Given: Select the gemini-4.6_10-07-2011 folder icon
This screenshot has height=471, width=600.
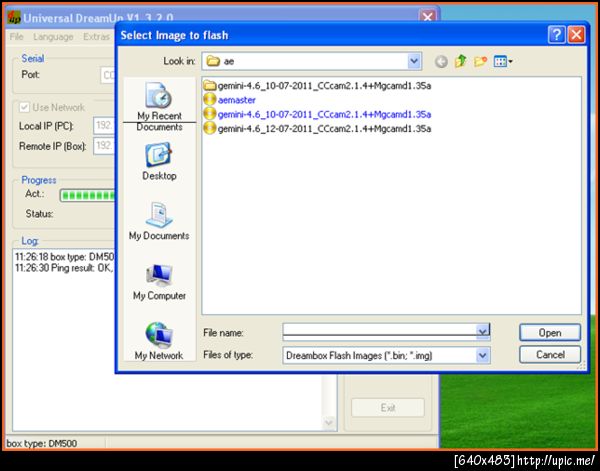Looking at the screenshot, I should [210, 85].
